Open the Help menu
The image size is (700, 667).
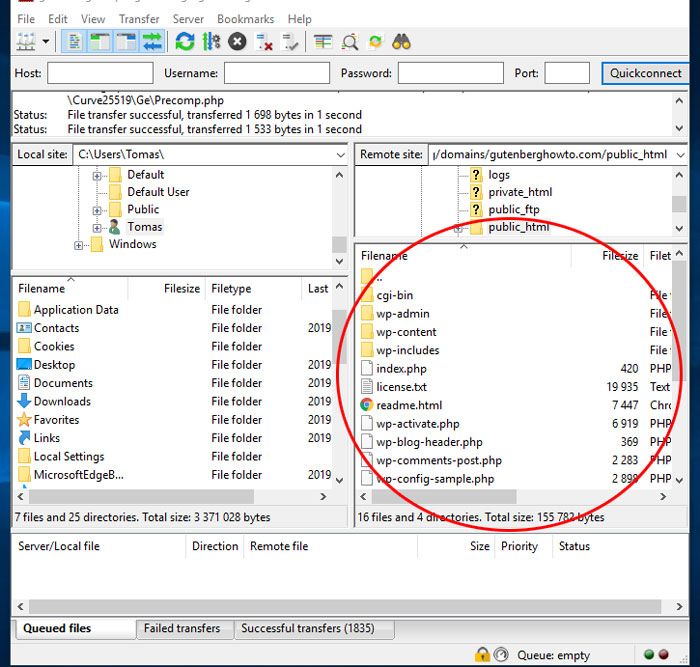click(x=300, y=19)
